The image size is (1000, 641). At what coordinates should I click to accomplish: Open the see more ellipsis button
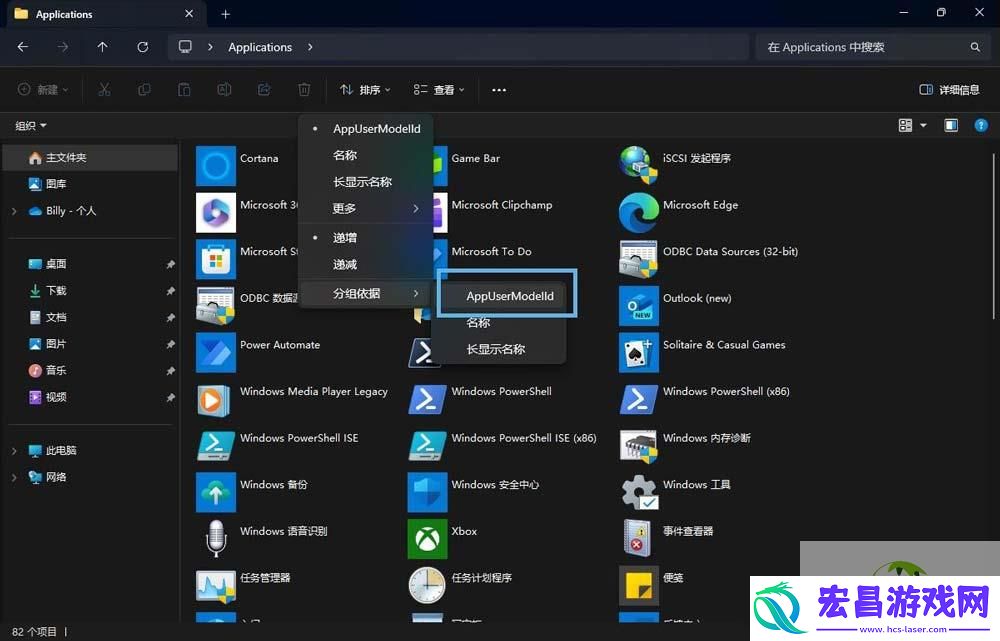click(499, 90)
